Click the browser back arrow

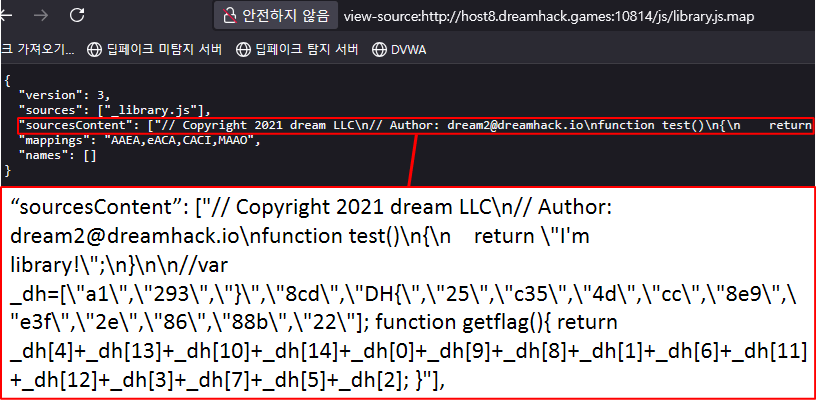8,16
